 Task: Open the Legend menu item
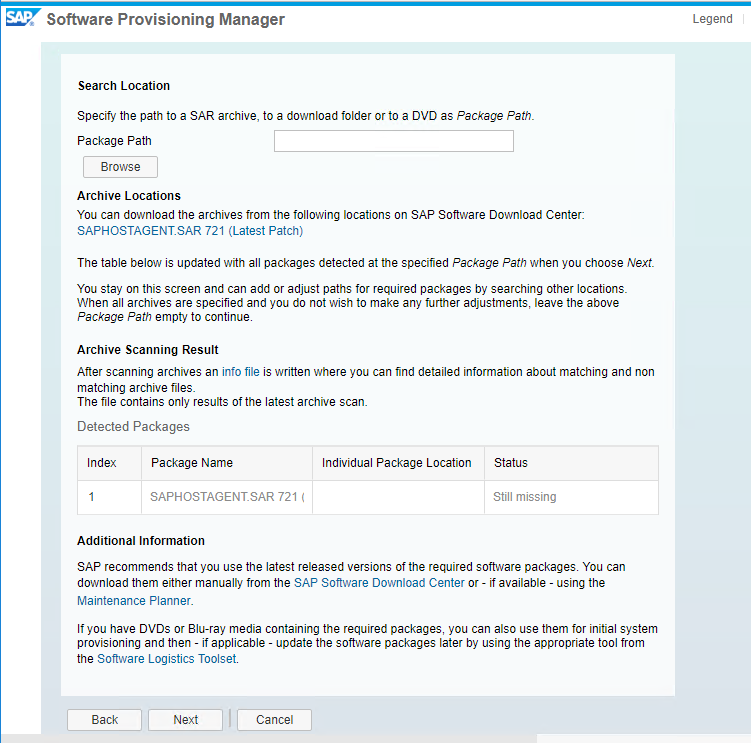coord(712,19)
